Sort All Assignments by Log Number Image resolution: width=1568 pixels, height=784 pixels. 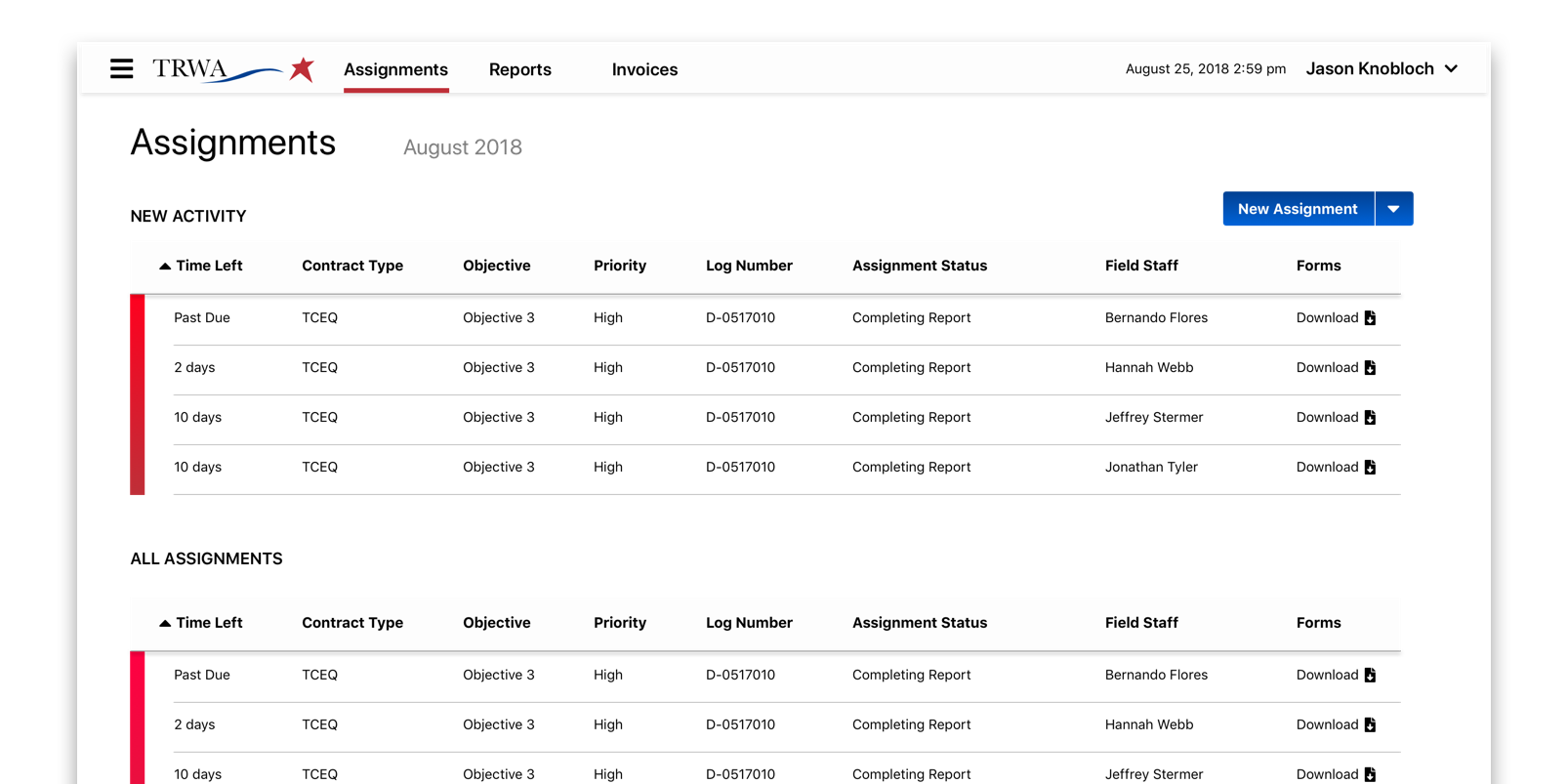[x=749, y=623]
